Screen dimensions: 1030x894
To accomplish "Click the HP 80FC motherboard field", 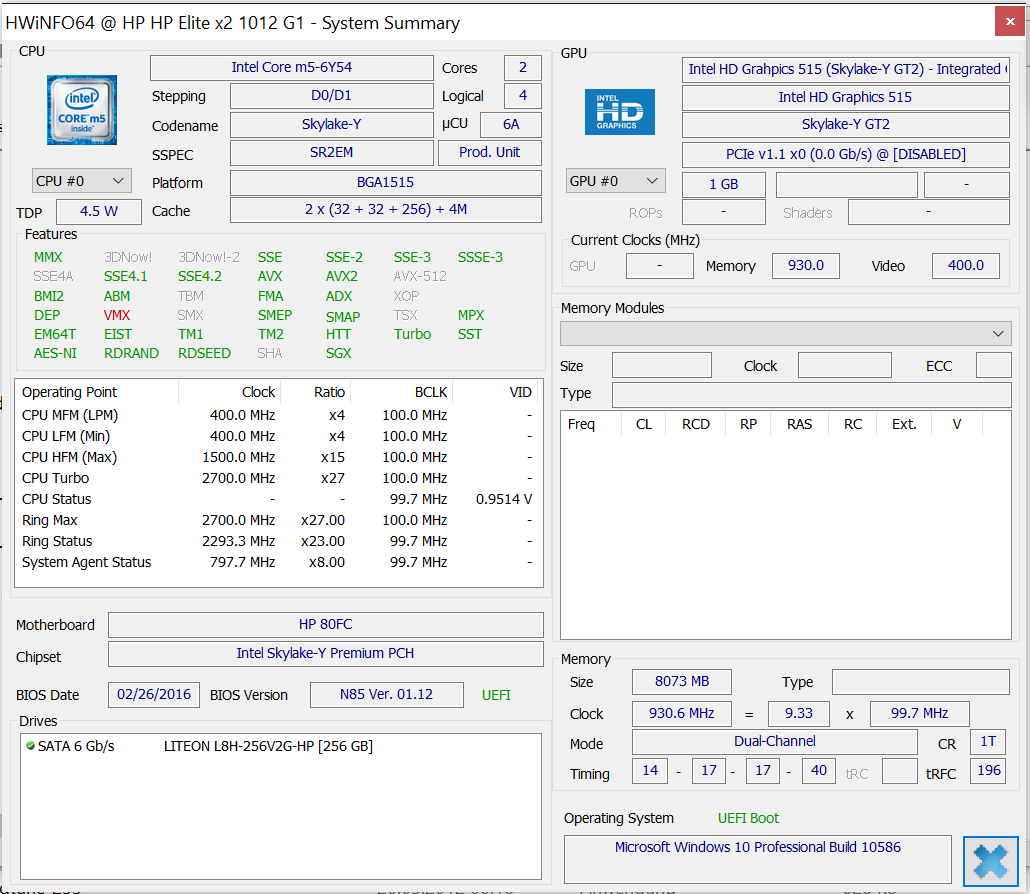I will click(325, 625).
